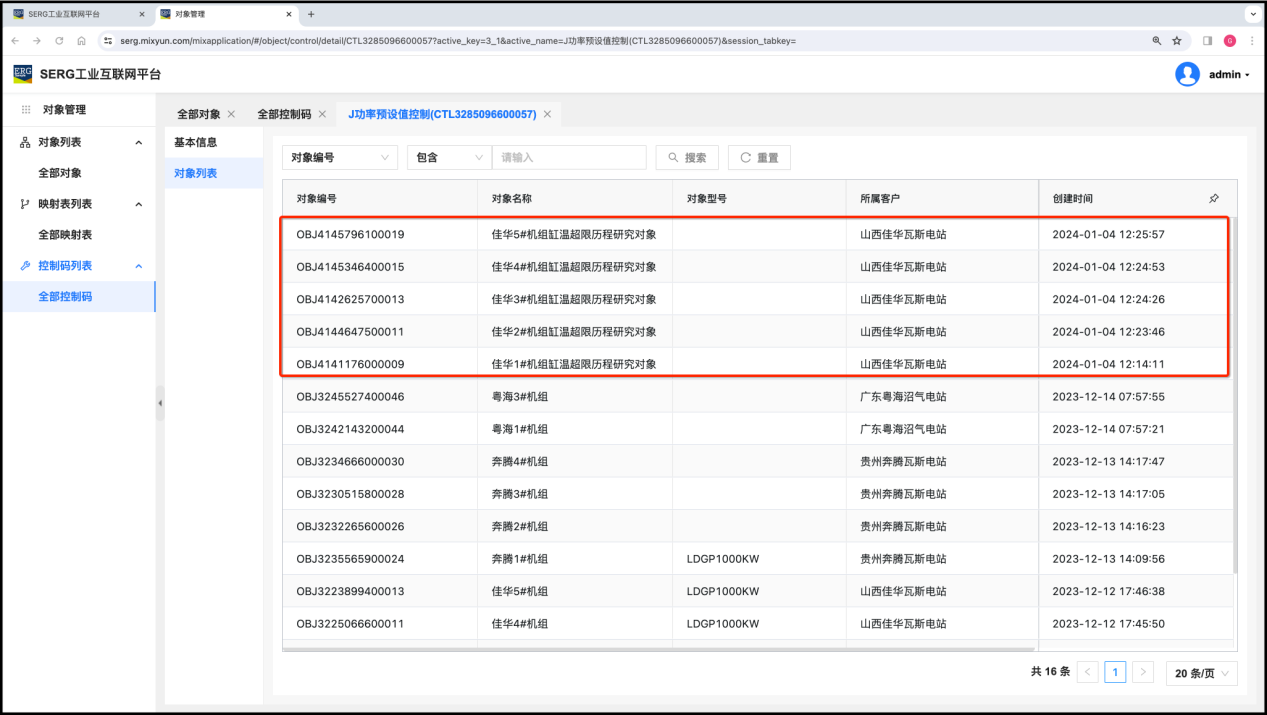Image resolution: width=1267 pixels, height=715 pixels.
Task: Click the SERG logo in header
Action: [x=23, y=74]
